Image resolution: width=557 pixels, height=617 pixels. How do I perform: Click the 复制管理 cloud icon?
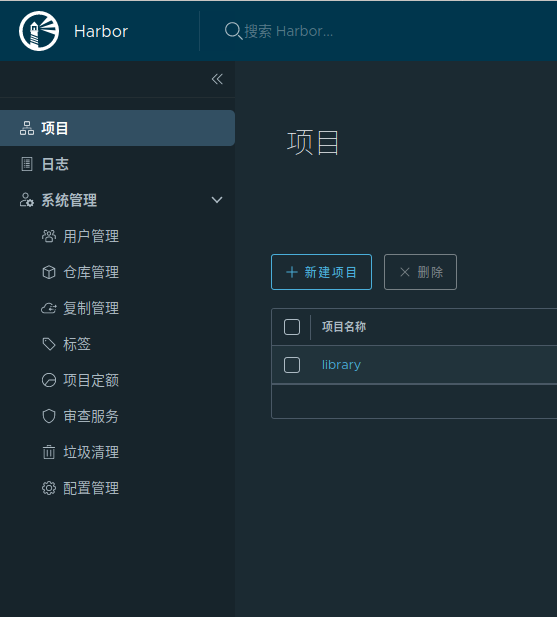[49, 308]
